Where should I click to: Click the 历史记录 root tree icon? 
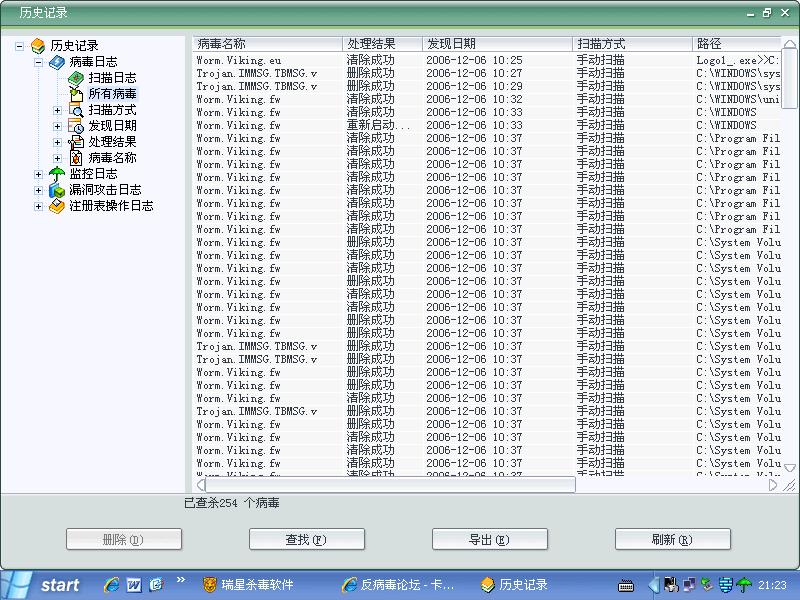[38, 46]
